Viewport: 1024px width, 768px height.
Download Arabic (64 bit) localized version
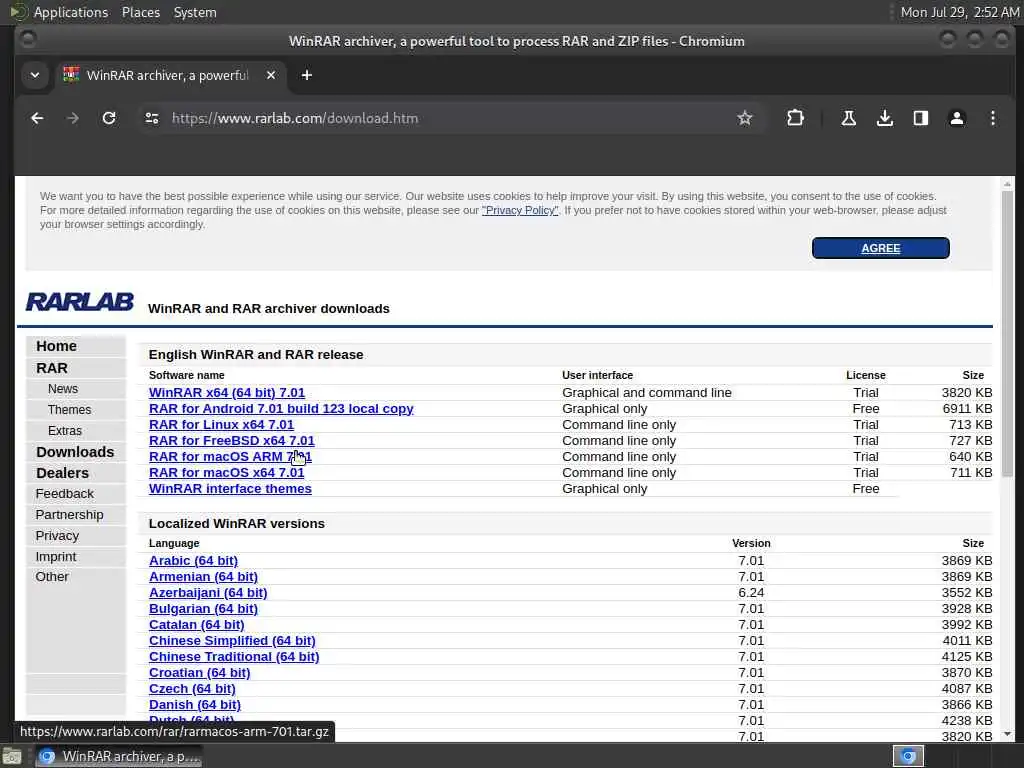(x=193, y=560)
